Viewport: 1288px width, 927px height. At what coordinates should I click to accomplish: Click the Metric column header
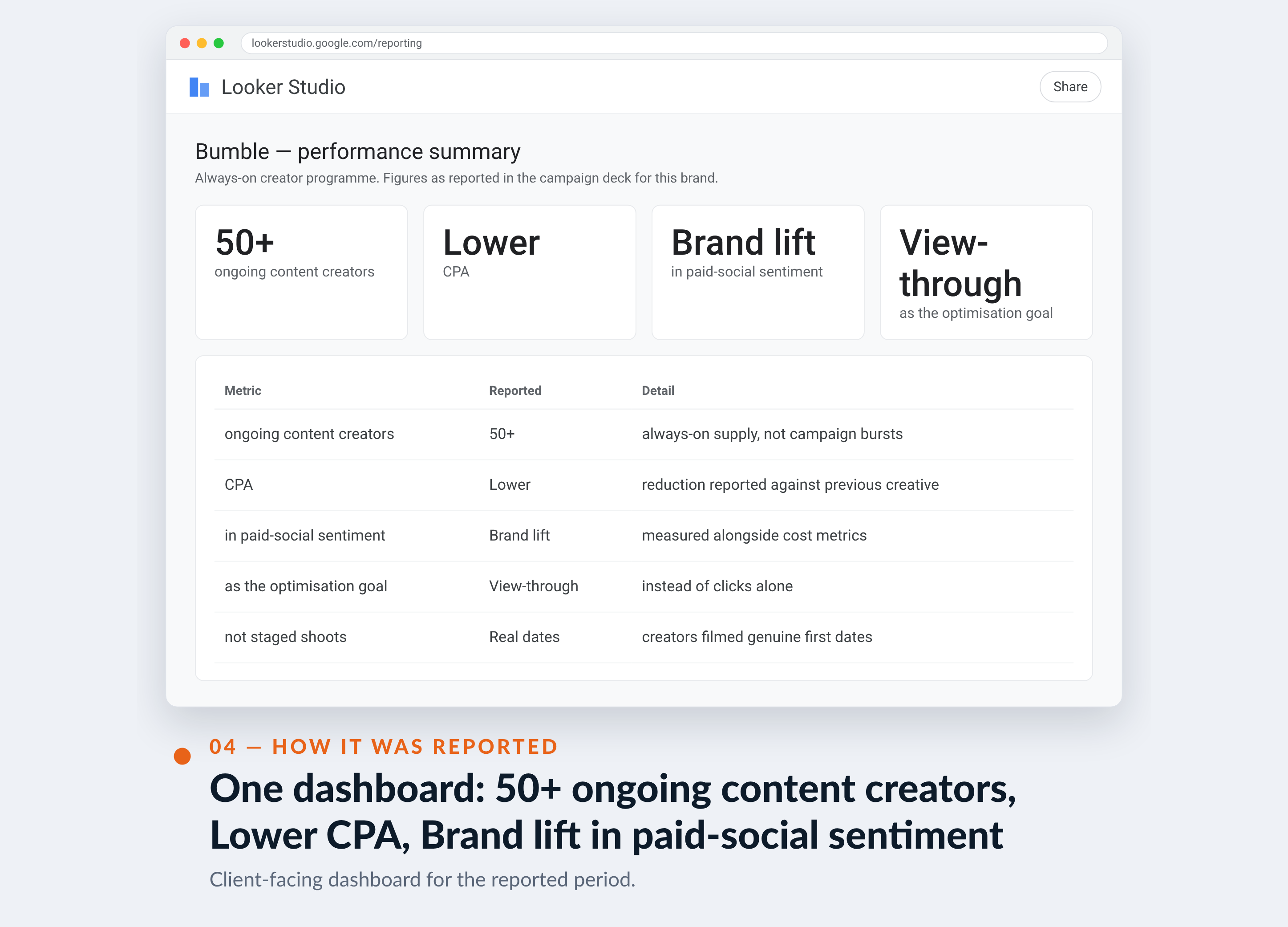[243, 391]
